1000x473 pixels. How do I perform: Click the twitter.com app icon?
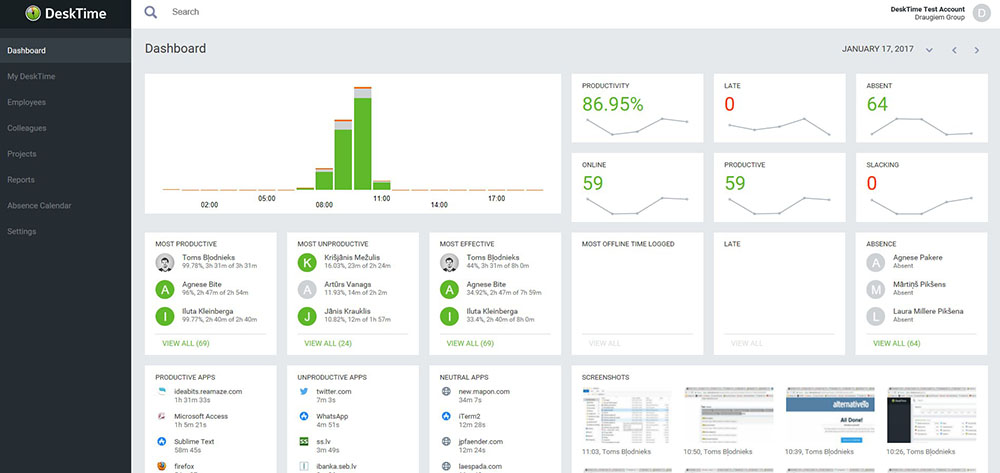click(304, 391)
